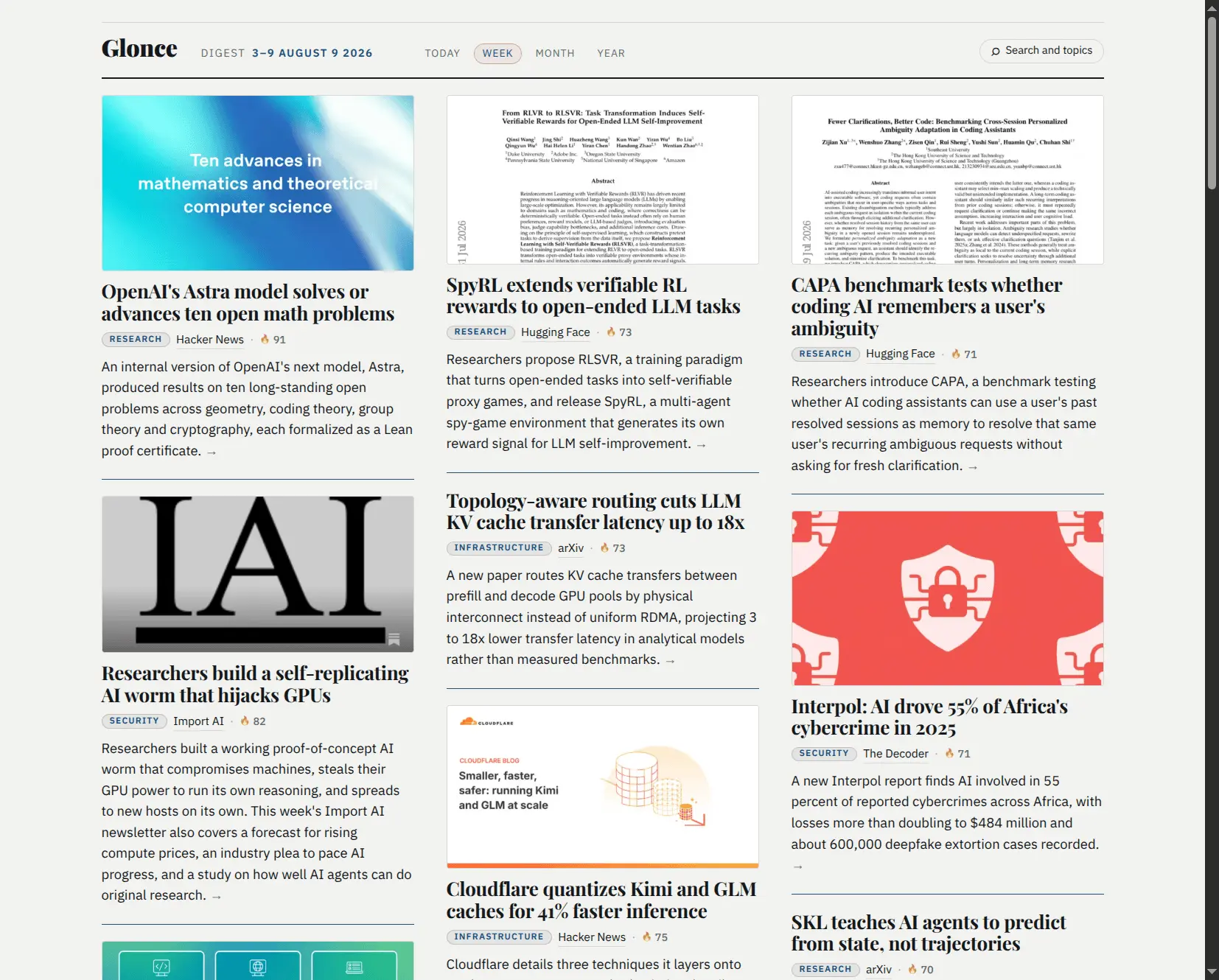The height and width of the screenshot is (980, 1219).
Task: Click the globe icon in bottom thumbnail
Action: tap(258, 967)
